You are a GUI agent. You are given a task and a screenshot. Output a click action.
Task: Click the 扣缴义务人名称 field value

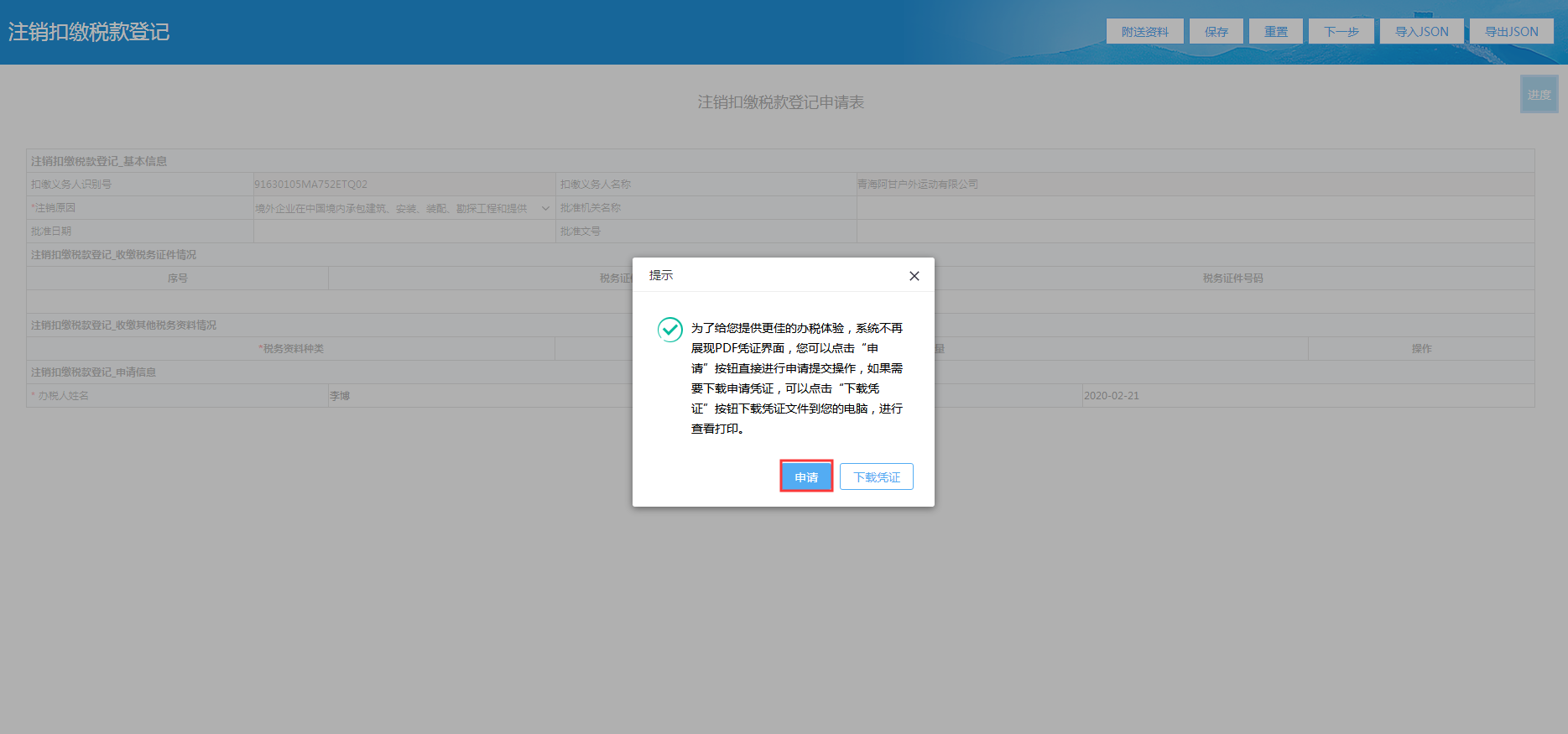tap(1196, 185)
